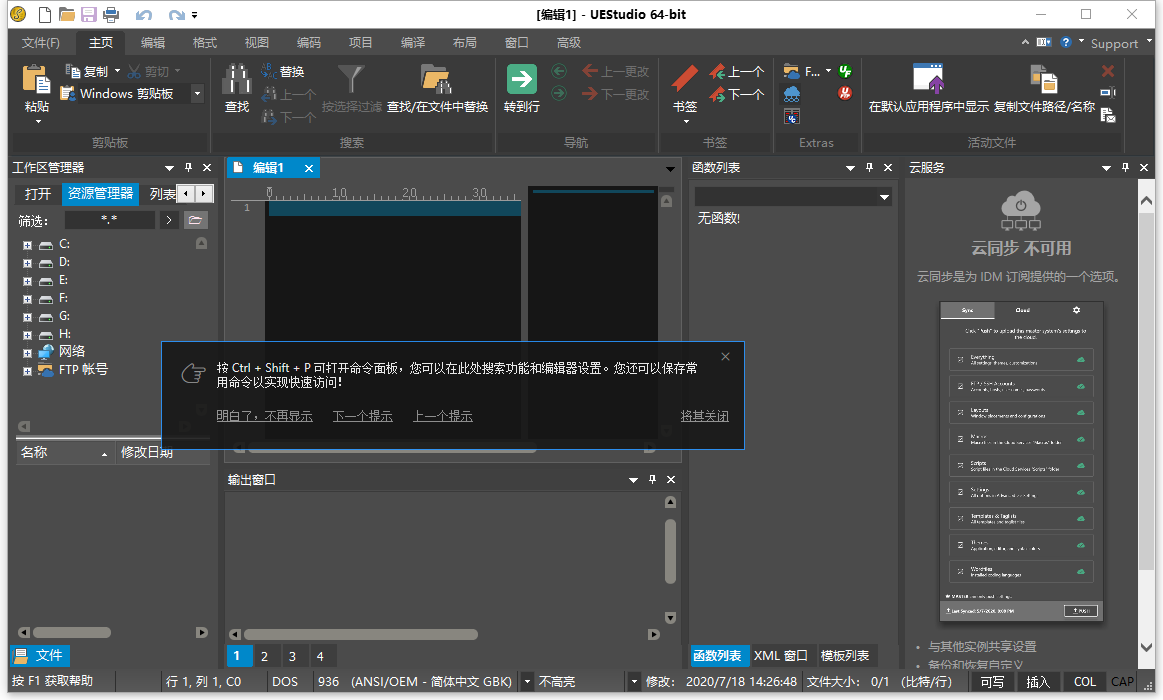This screenshot has width=1163, height=700.
Task: Click the output window vertical scrollbar thumb
Action: (x=671, y=551)
